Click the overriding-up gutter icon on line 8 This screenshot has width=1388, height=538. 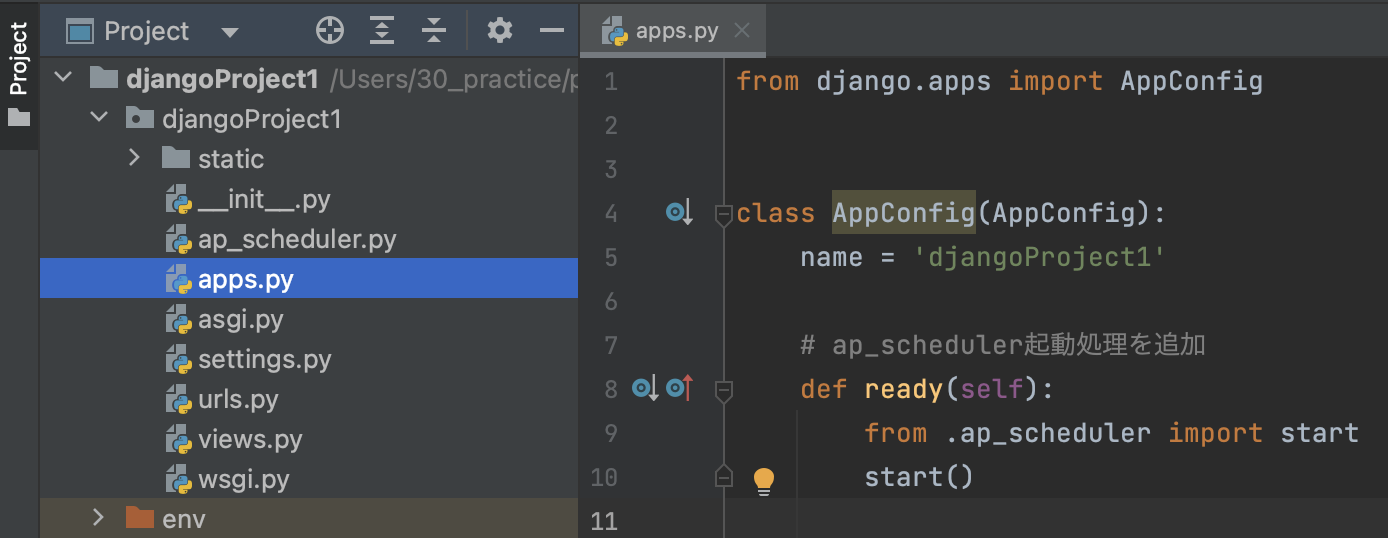[x=680, y=388]
